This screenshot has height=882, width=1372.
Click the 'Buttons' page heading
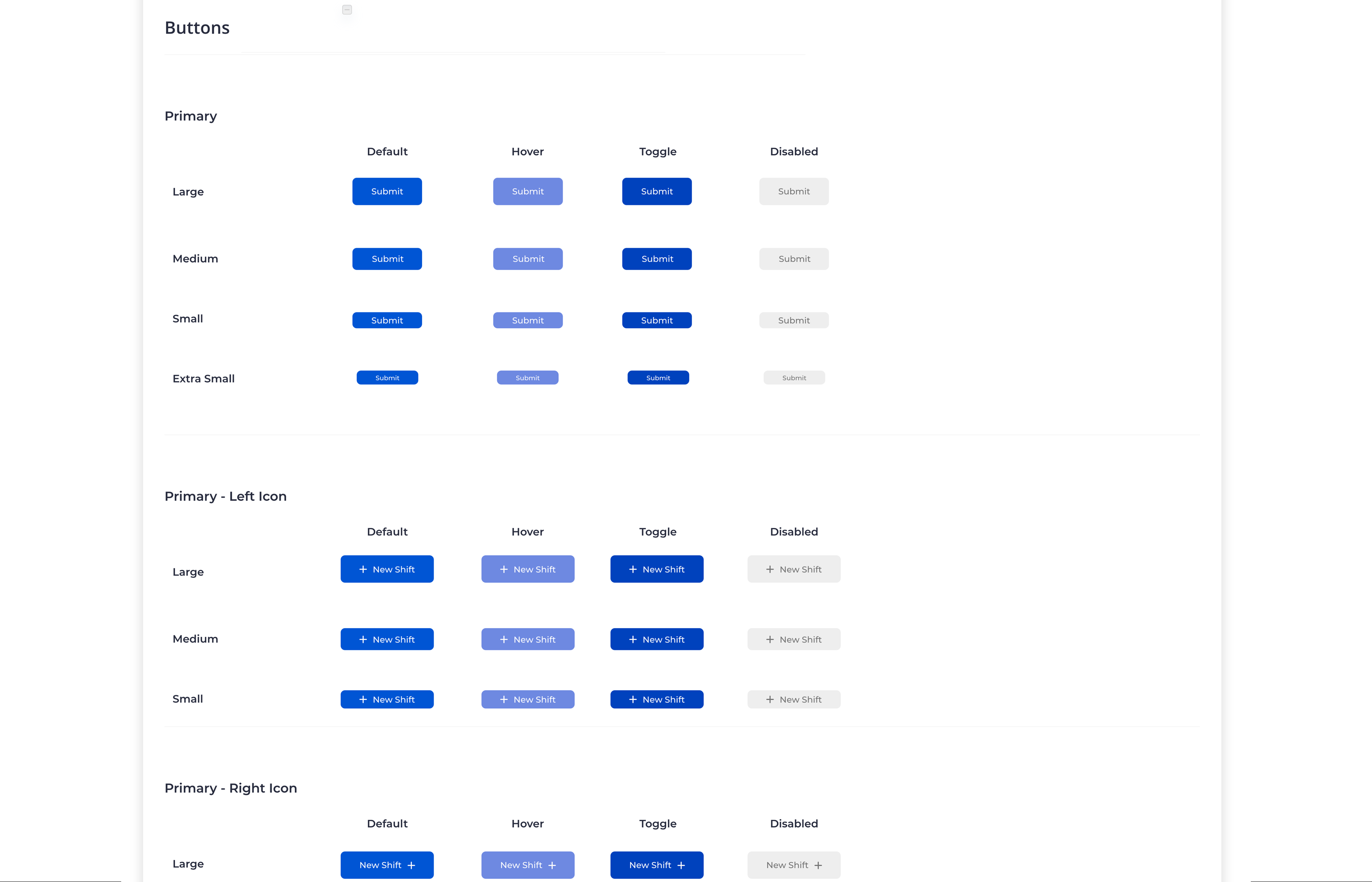(197, 28)
